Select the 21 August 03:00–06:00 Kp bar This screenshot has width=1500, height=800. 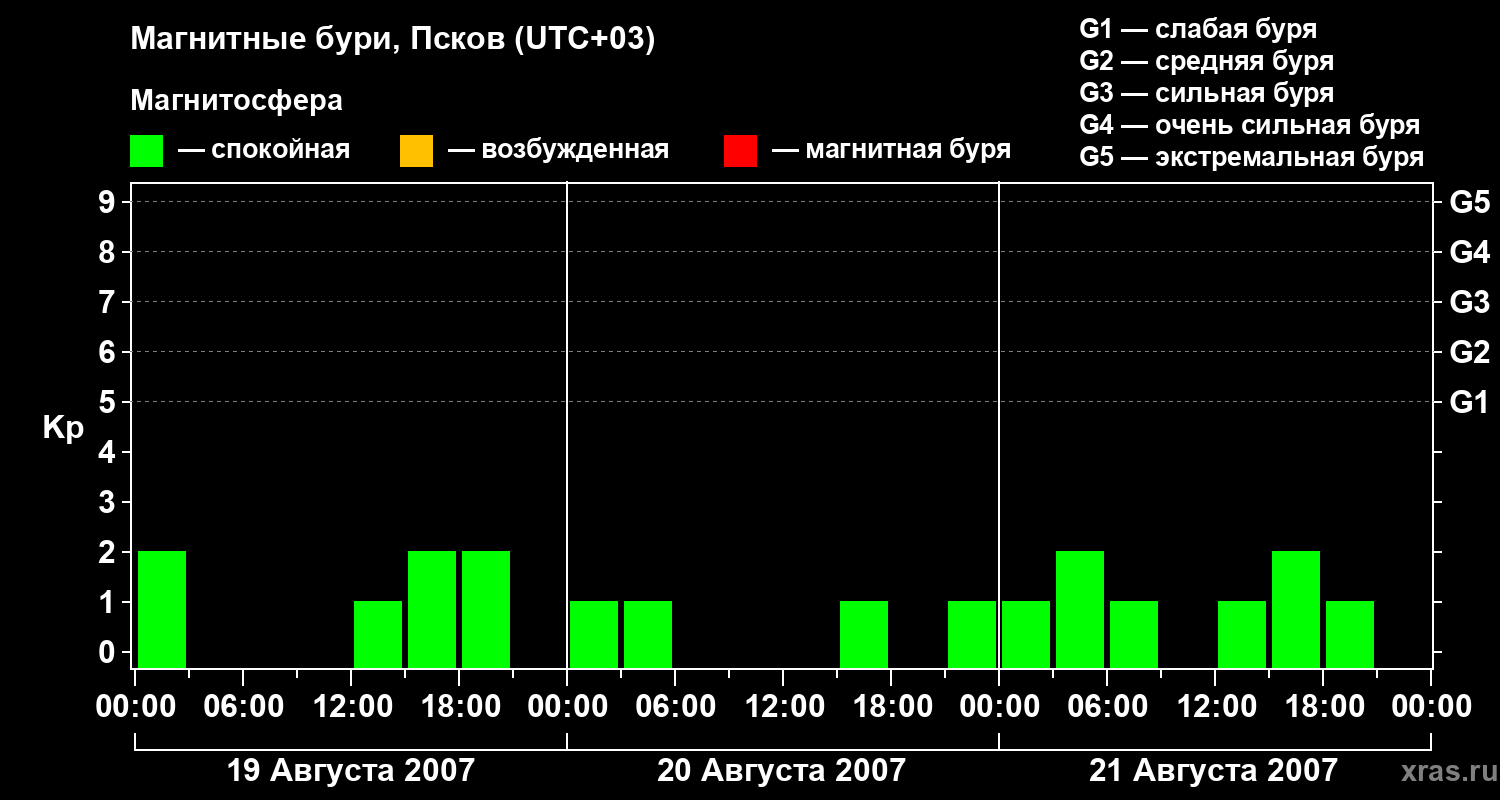click(x=1080, y=609)
